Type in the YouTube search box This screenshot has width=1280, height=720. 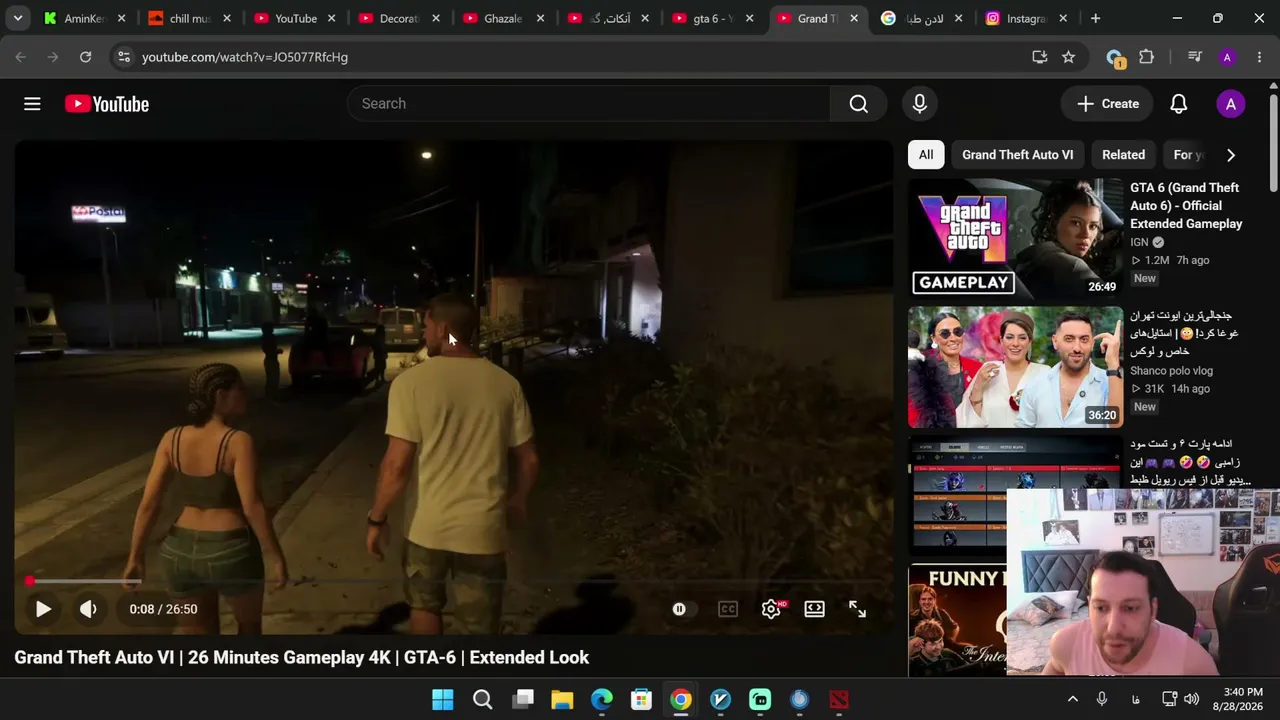point(589,104)
